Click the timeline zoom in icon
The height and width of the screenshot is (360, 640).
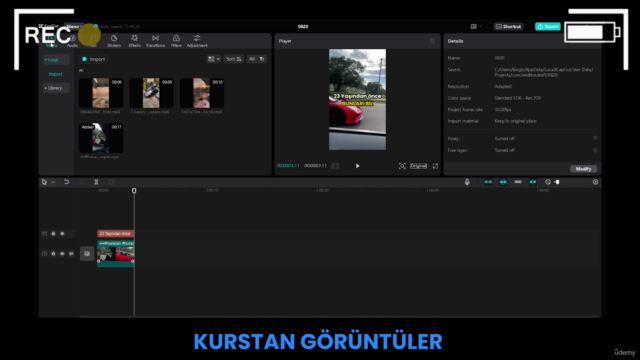(x=596, y=182)
